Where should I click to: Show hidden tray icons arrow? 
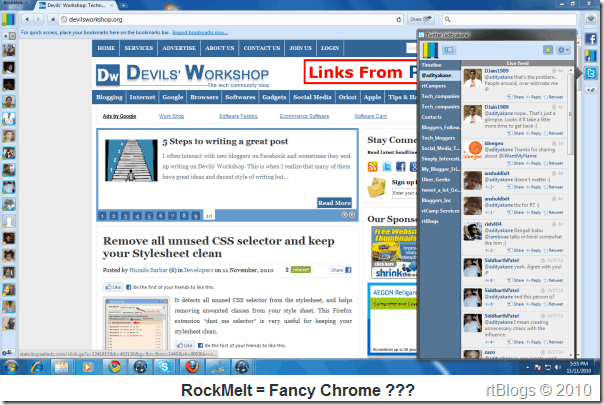coord(527,368)
